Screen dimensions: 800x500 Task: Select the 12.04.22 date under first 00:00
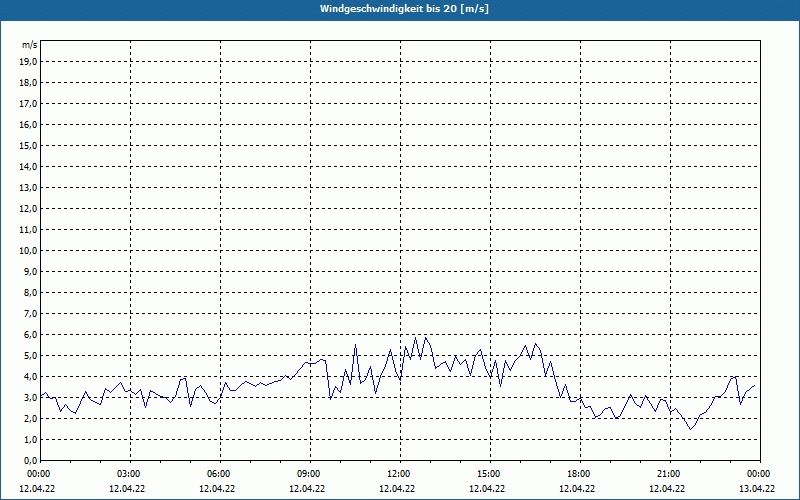click(x=37, y=488)
